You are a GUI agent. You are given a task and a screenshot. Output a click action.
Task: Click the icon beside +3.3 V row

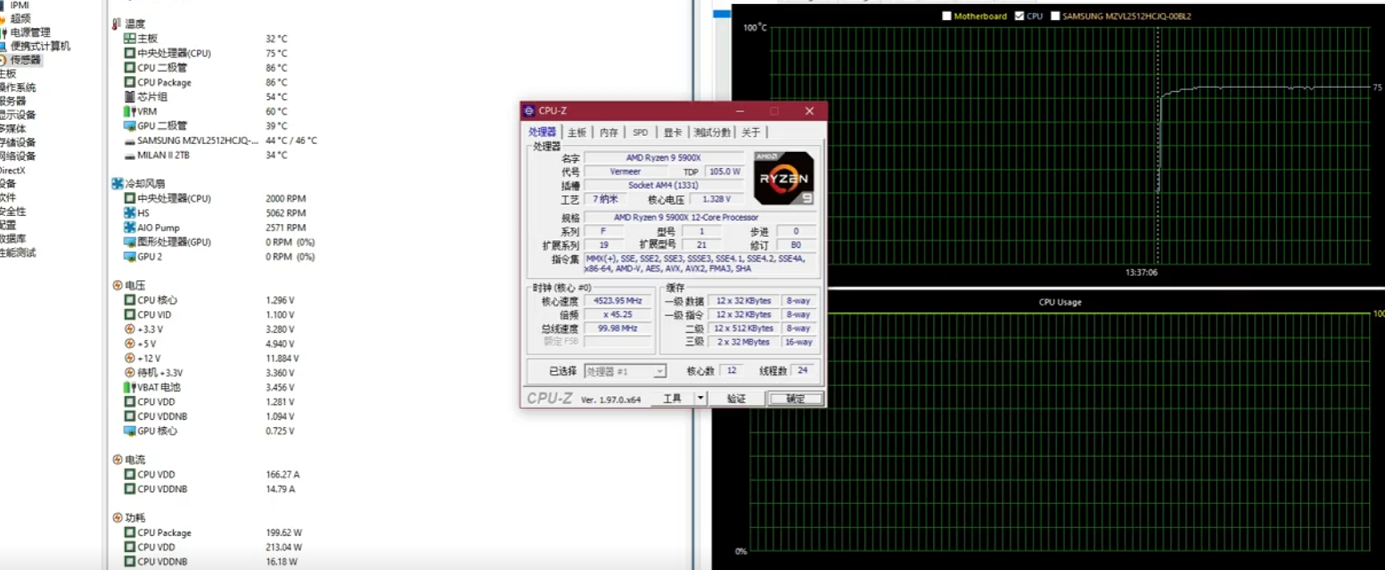[x=130, y=329]
